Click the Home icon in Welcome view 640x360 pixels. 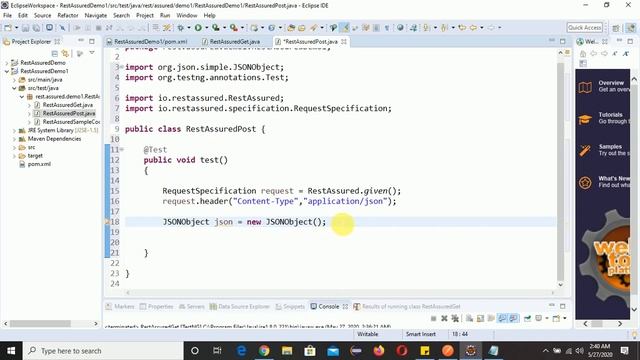583,53
